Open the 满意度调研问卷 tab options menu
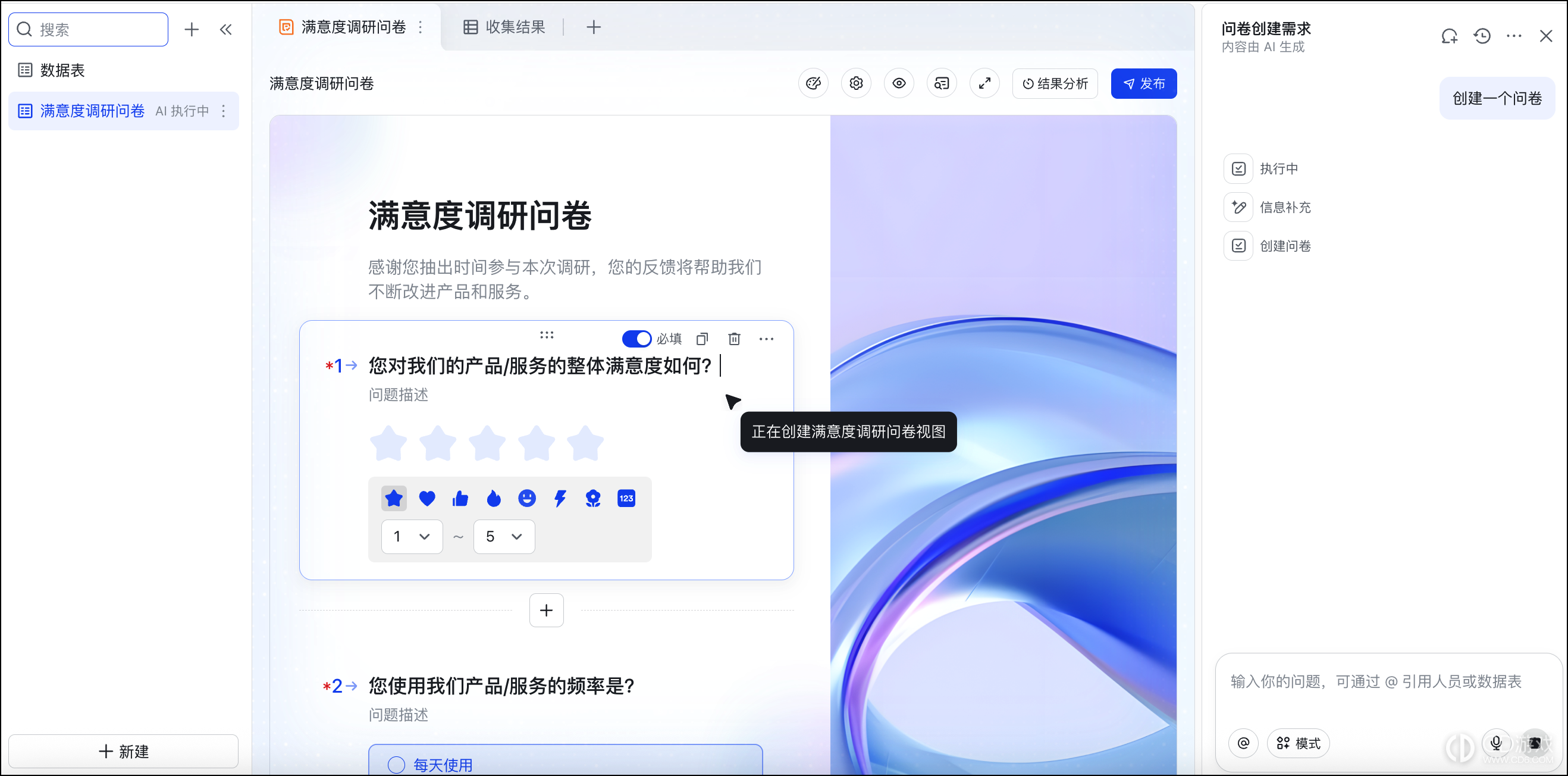Viewport: 1568px width, 776px height. (x=421, y=27)
